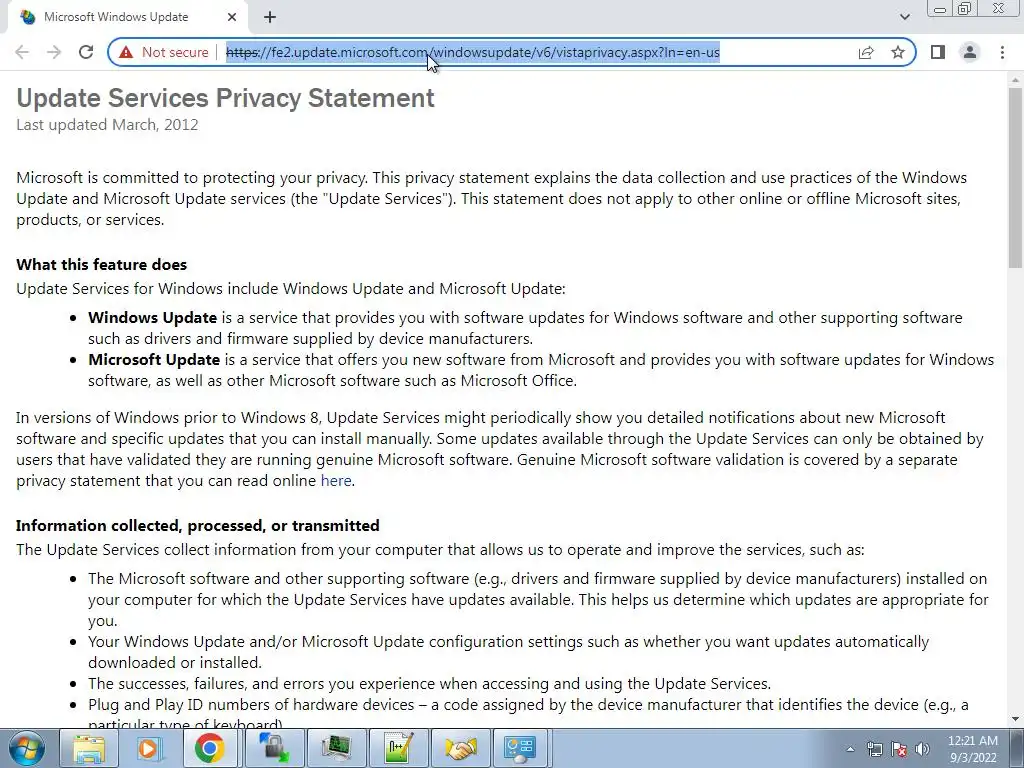Click the 'What this feature does' heading
Image resolution: width=1024 pixels, height=768 pixels.
[x=101, y=264]
